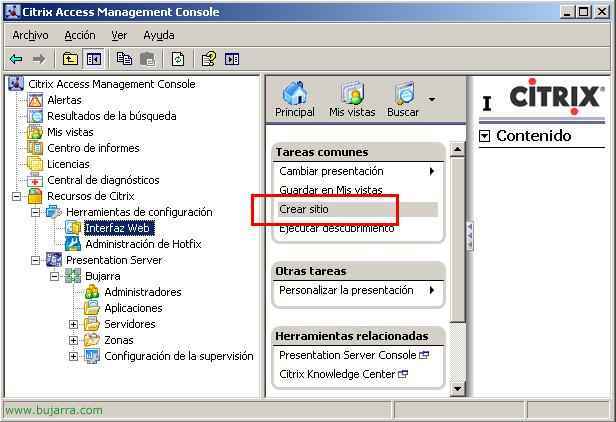Viewport: 616px width, 422px height.
Task: Open Presentation Server Console link
Action: point(354,355)
